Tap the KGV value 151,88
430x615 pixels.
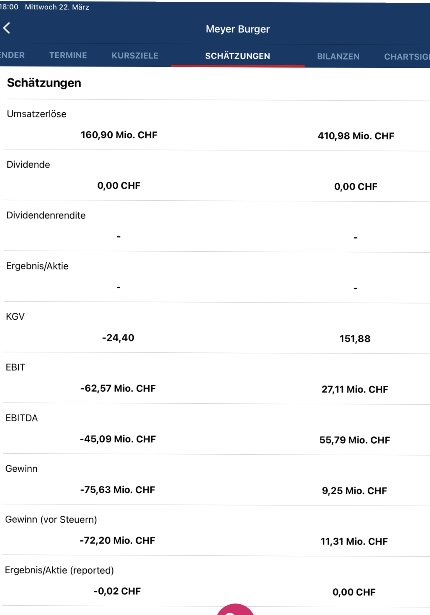(355, 338)
